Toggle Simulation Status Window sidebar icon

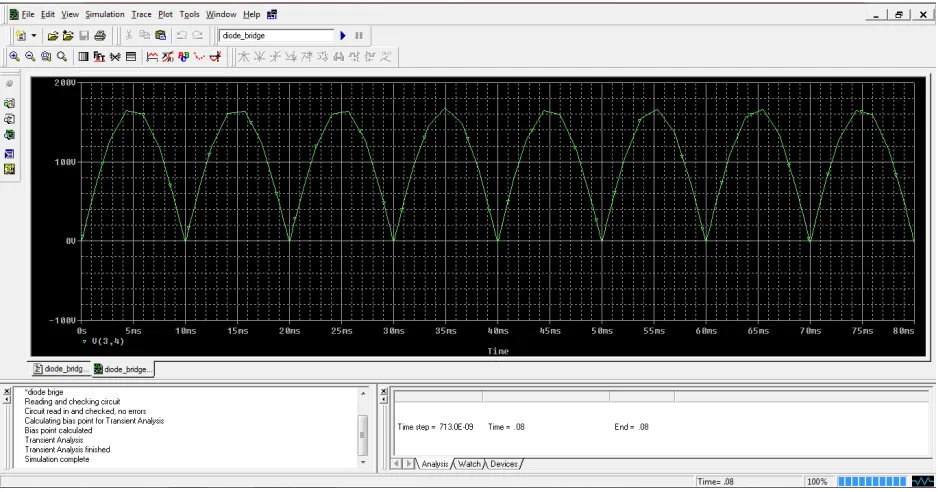pyautogui.click(x=9, y=169)
